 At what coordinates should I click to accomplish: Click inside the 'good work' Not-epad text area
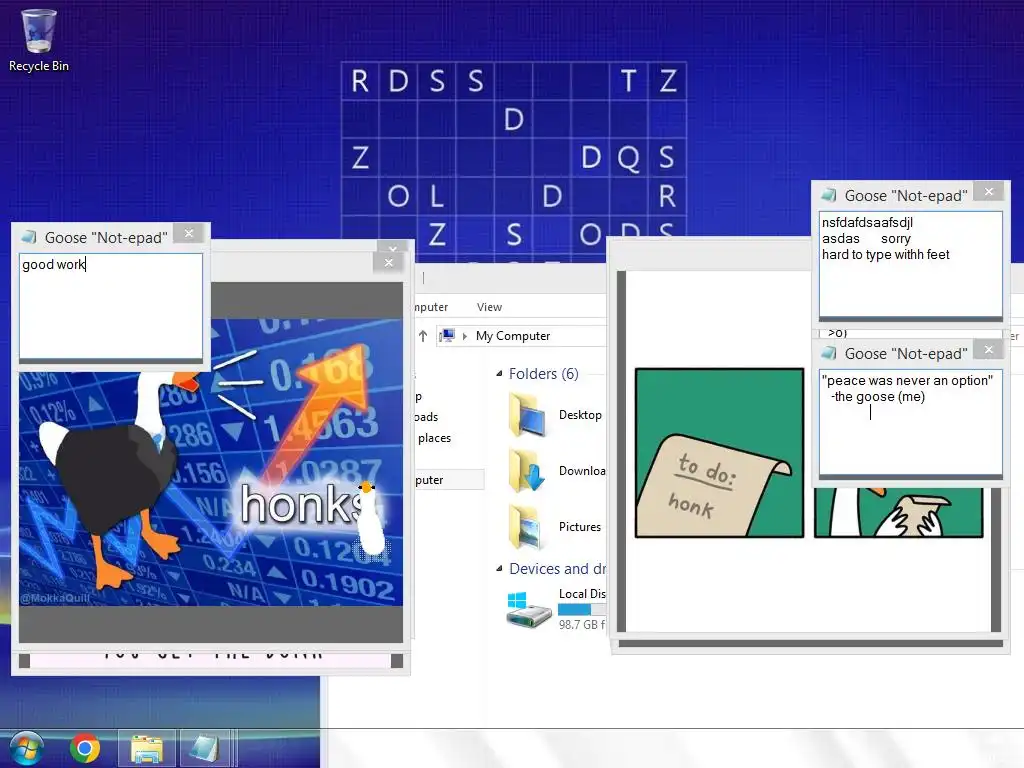pyautogui.click(x=111, y=307)
